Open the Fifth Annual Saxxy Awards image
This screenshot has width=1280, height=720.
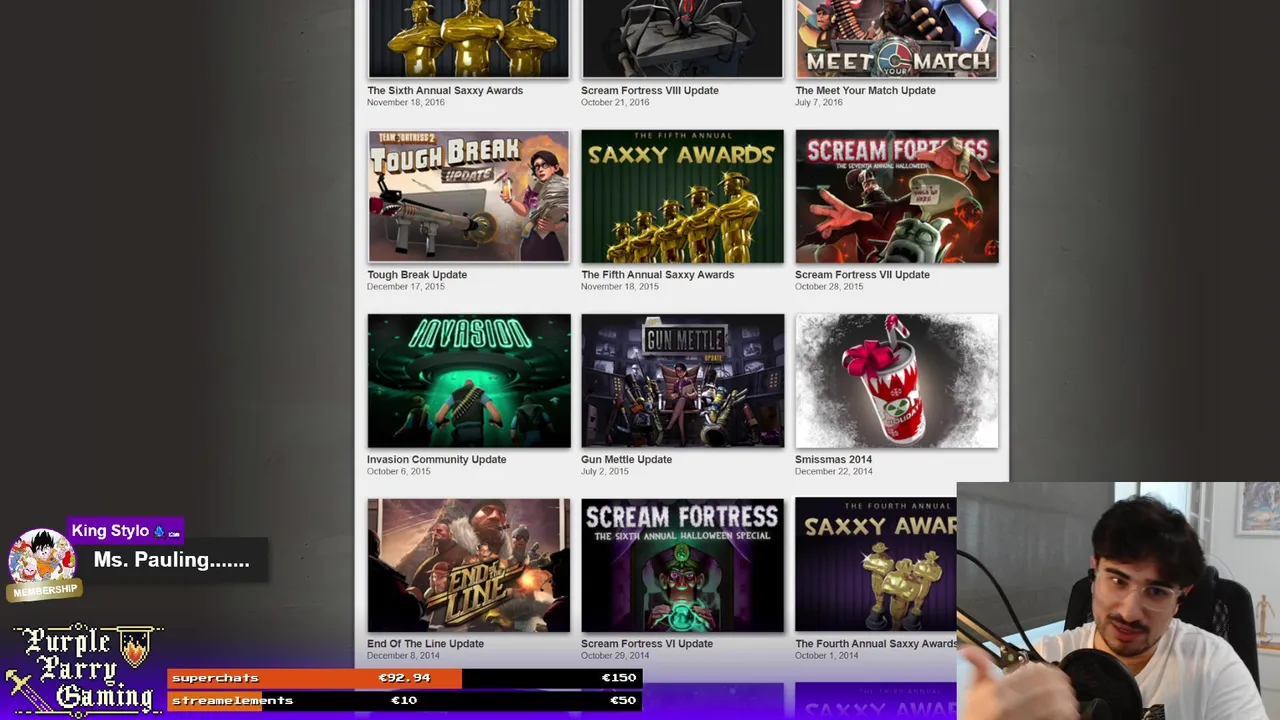coord(682,196)
